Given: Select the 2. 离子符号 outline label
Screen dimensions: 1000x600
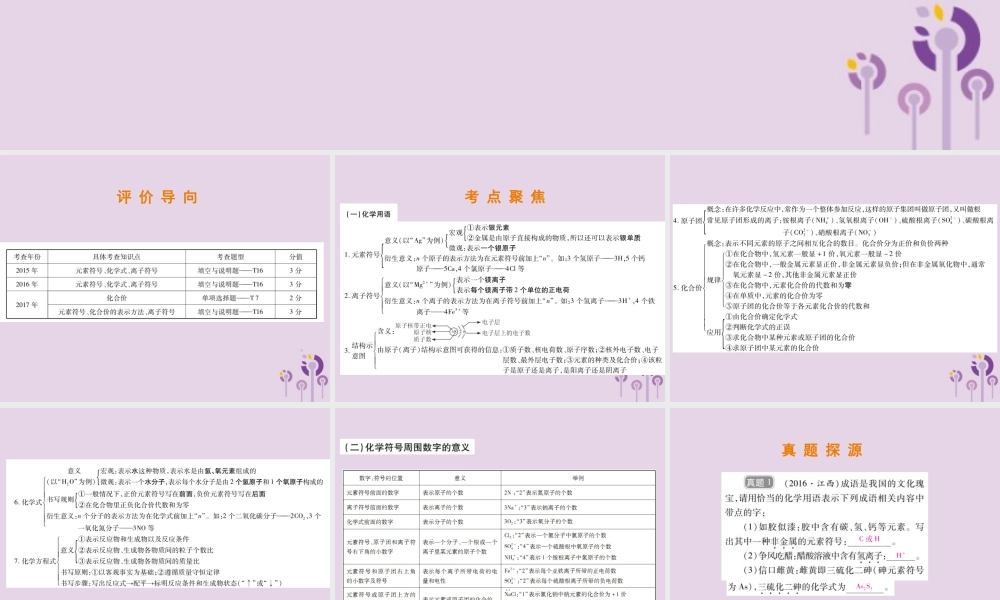Looking at the screenshot, I should (x=362, y=295).
